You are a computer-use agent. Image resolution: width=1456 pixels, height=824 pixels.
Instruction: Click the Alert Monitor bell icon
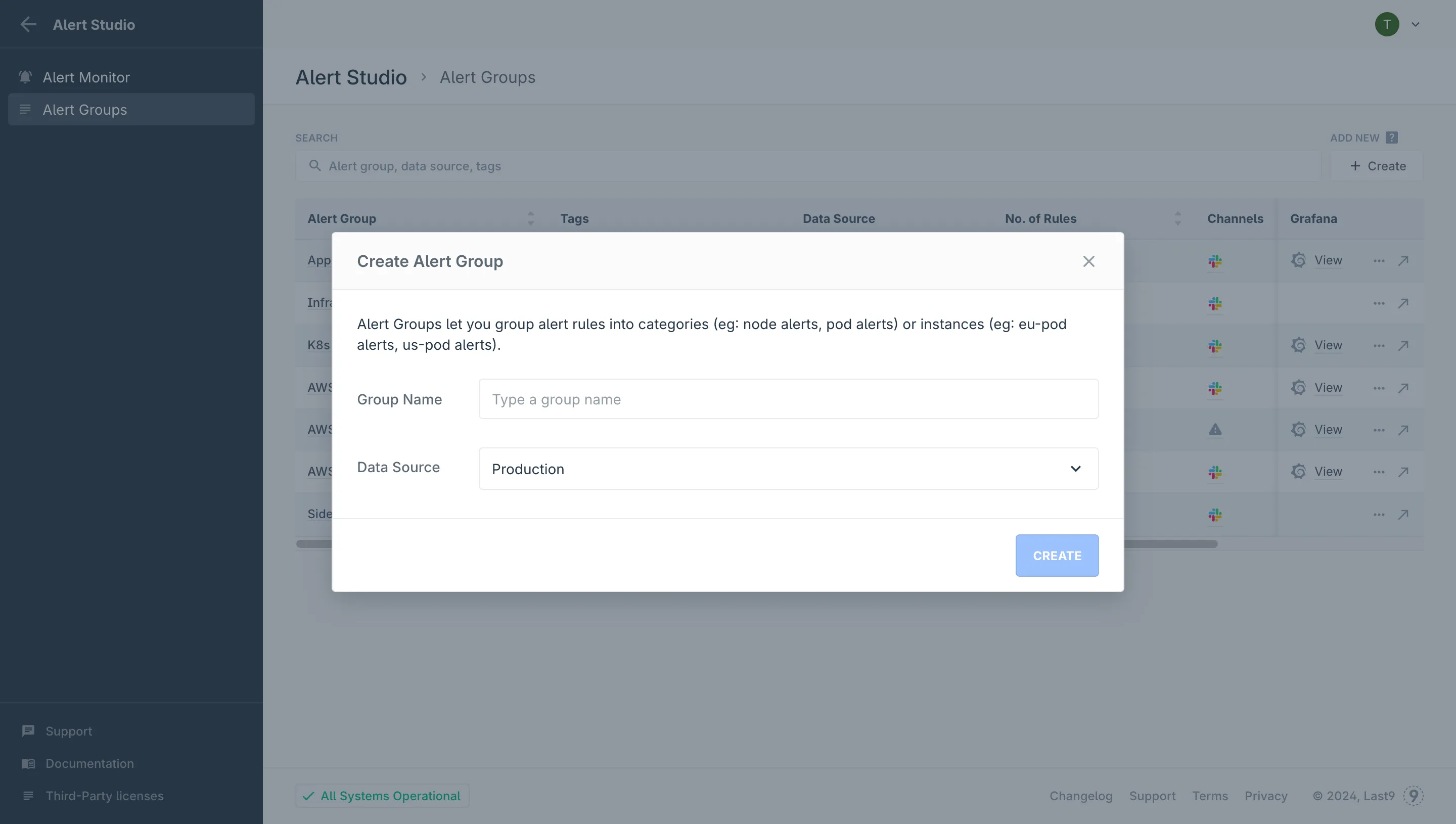click(x=25, y=76)
